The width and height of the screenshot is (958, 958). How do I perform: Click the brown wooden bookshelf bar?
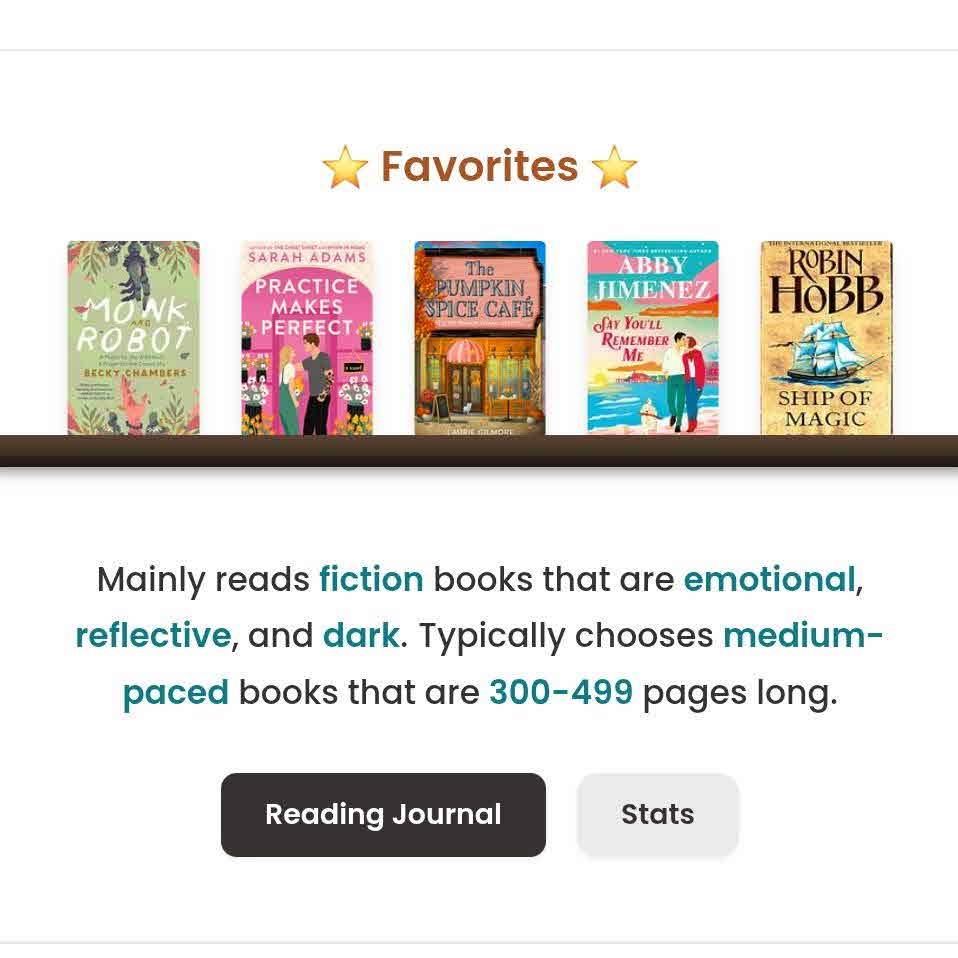pos(479,451)
